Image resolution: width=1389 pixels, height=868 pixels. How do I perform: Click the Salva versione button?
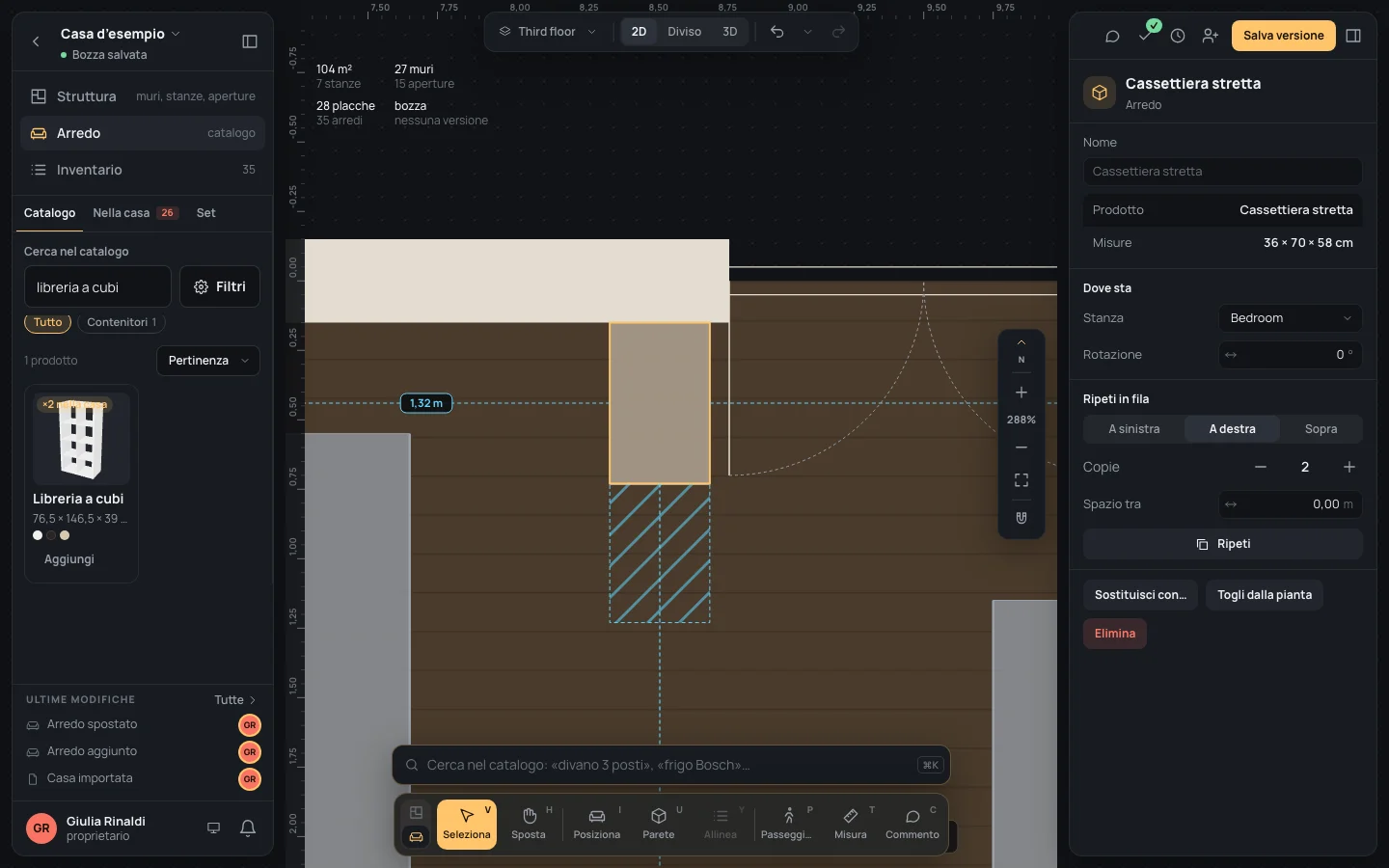coord(1284,36)
